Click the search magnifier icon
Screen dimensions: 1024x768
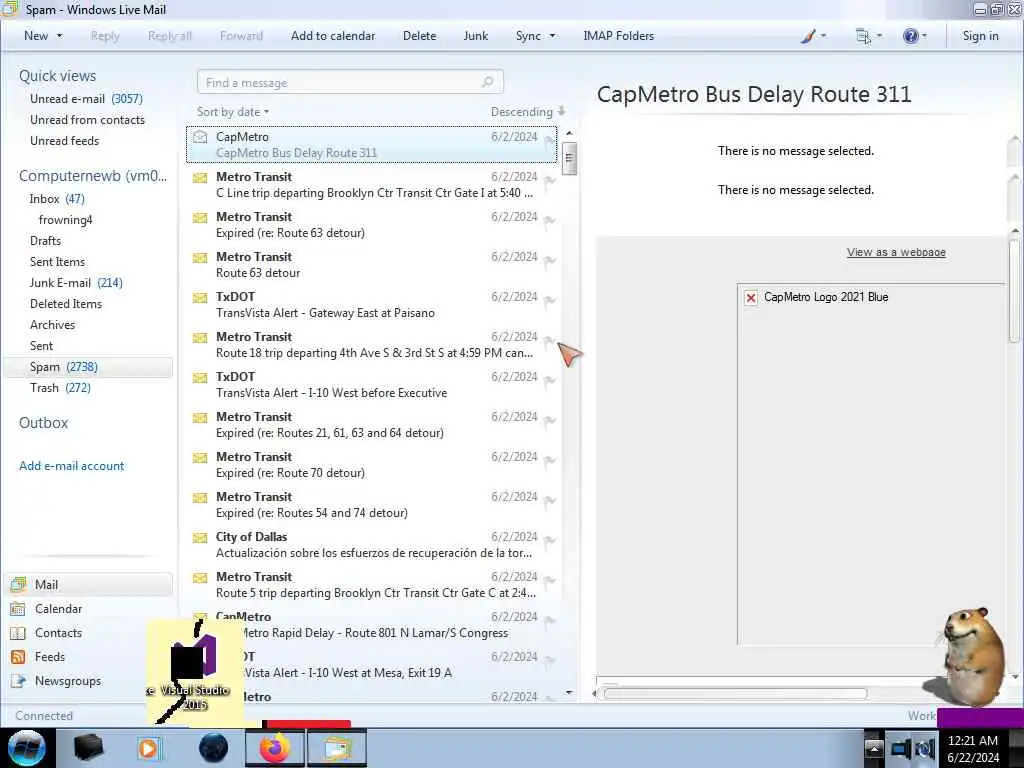coord(487,82)
